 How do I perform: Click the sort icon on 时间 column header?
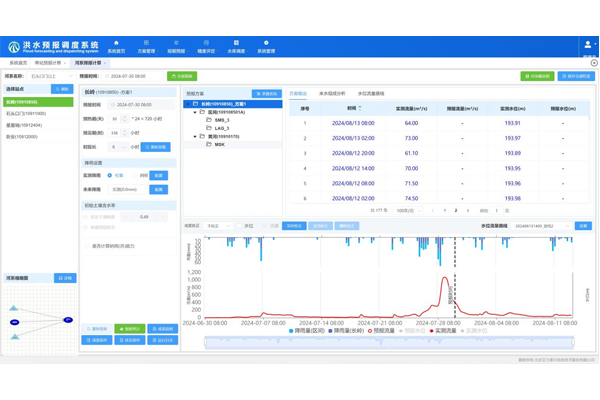click(x=360, y=108)
